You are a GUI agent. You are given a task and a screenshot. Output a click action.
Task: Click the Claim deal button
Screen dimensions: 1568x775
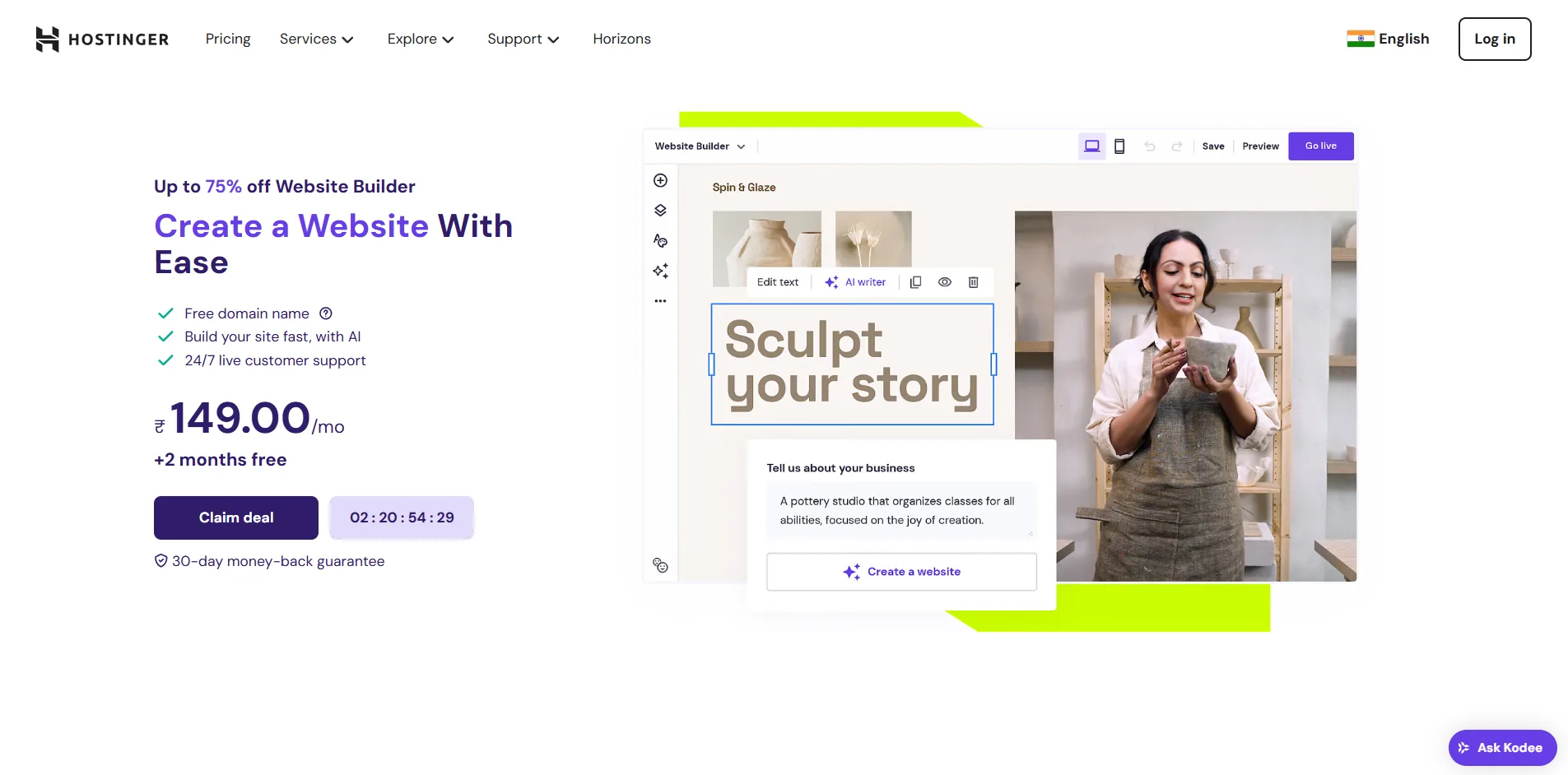[x=236, y=517]
